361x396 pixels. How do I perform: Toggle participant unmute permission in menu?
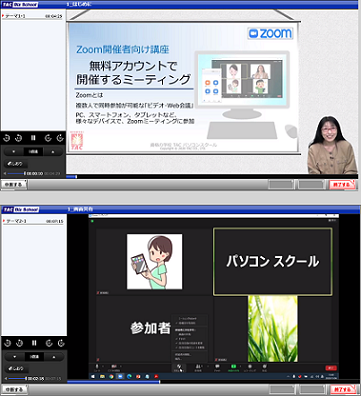pyautogui.click(x=189, y=347)
